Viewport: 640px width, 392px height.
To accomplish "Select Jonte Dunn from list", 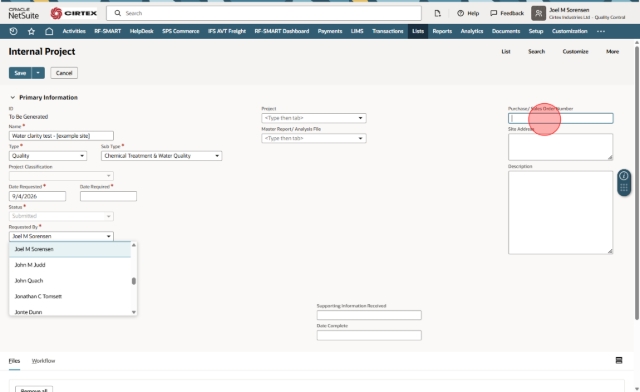I will [70, 311].
